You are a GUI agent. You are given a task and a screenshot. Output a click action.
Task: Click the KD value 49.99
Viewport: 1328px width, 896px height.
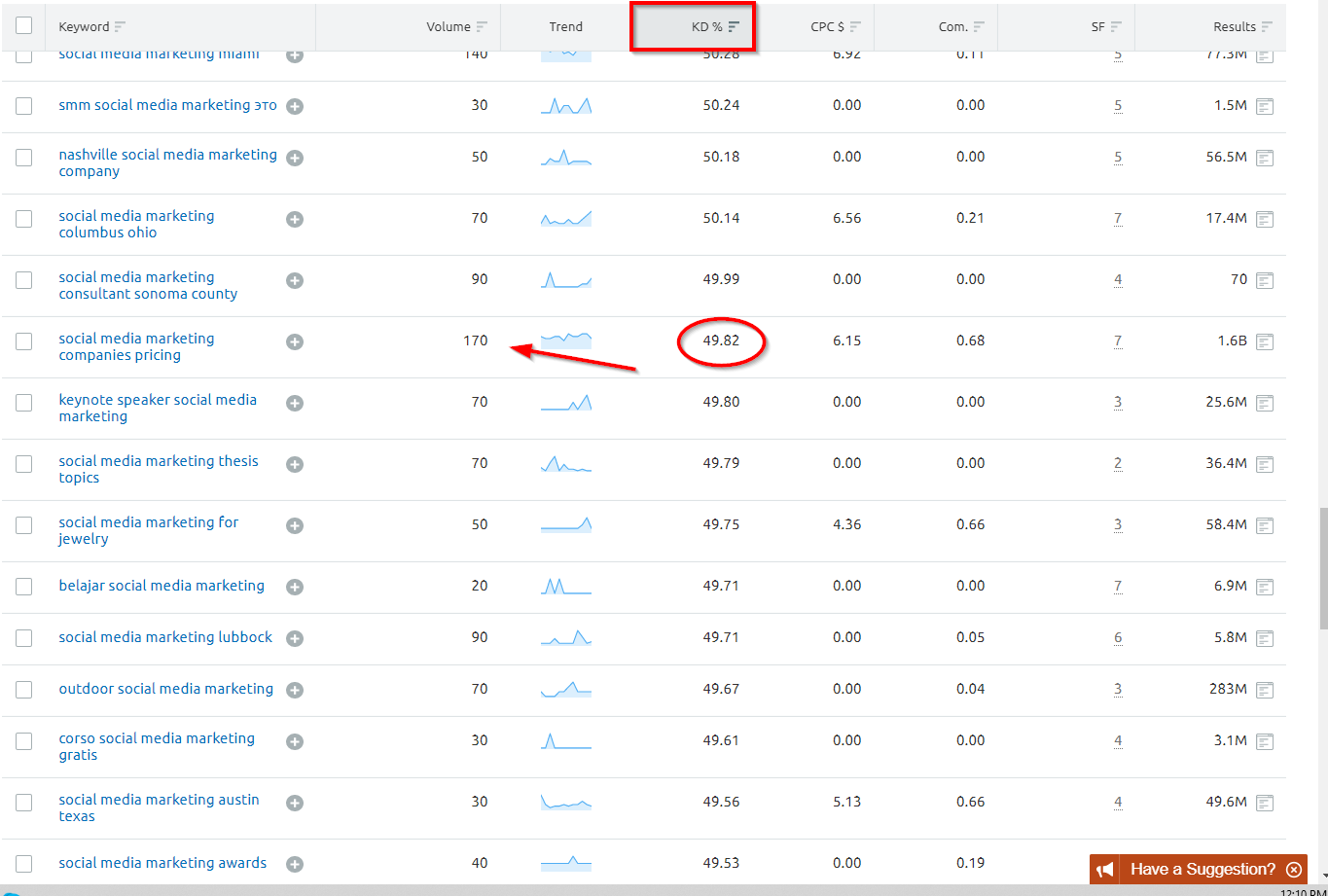pos(721,280)
